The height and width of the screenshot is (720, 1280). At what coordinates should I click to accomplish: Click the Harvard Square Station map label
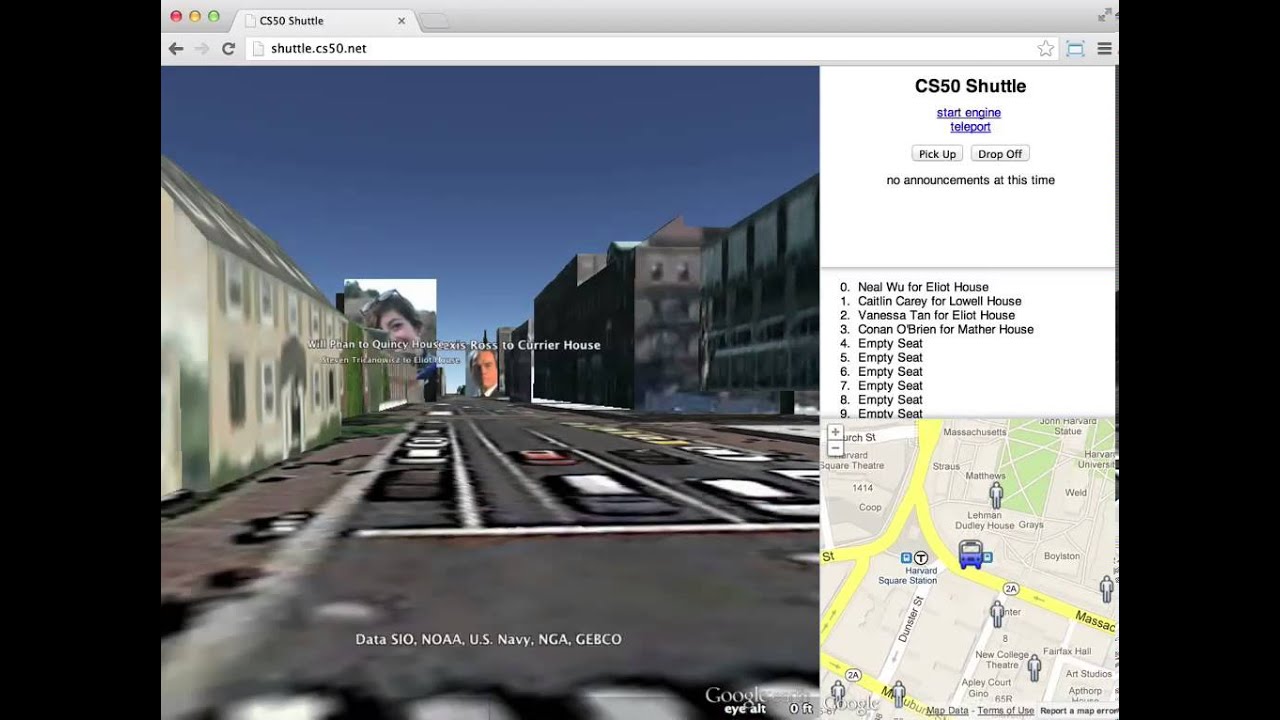(x=908, y=575)
